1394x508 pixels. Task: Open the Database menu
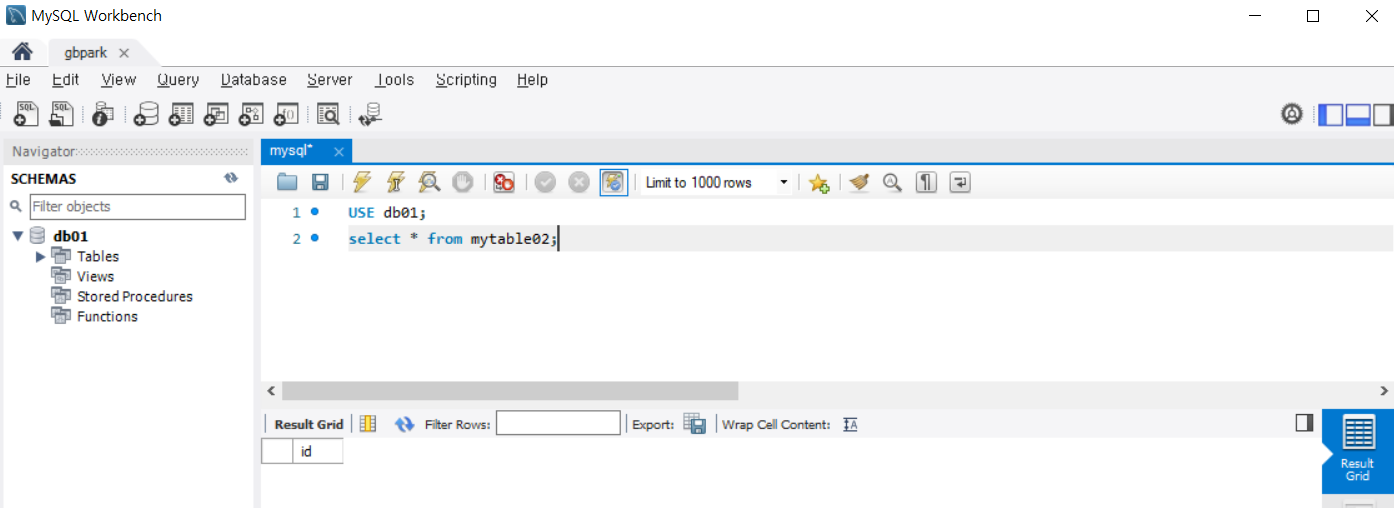coord(254,79)
